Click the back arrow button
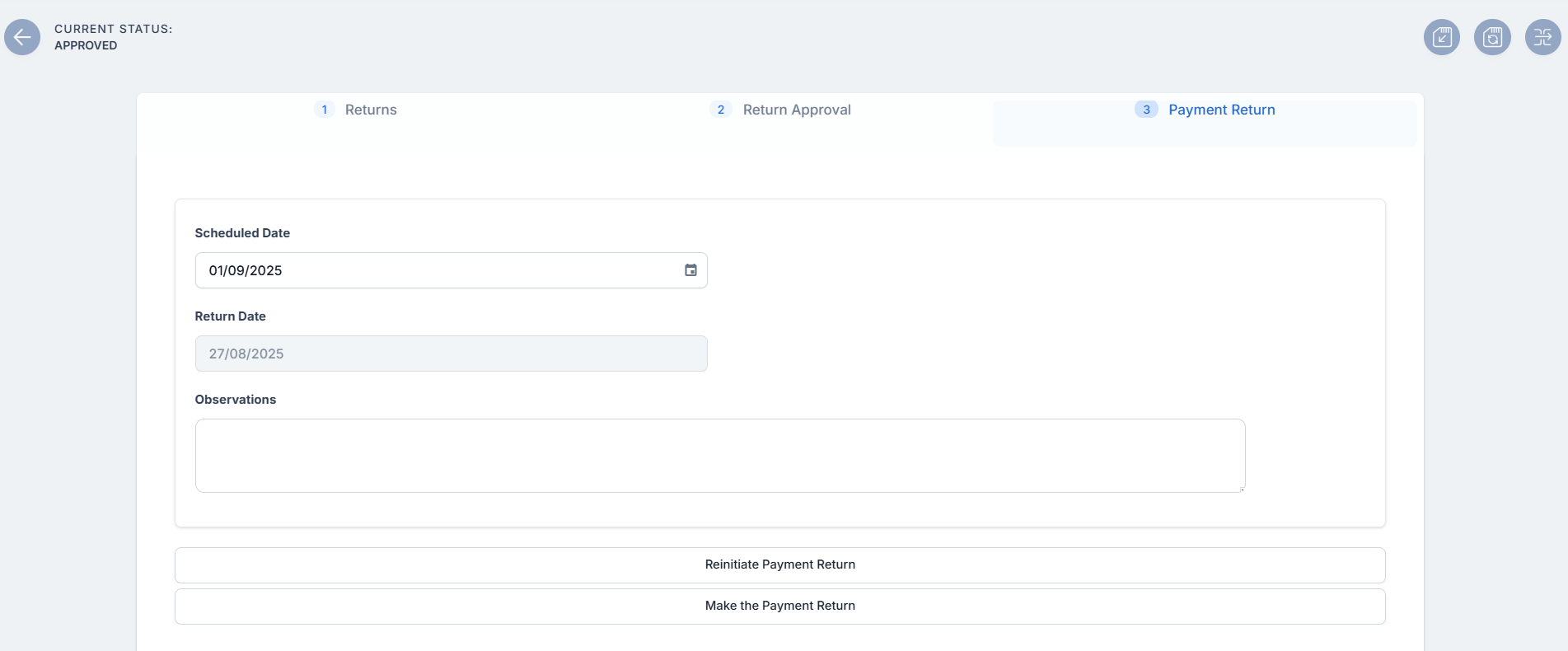 click(x=22, y=37)
